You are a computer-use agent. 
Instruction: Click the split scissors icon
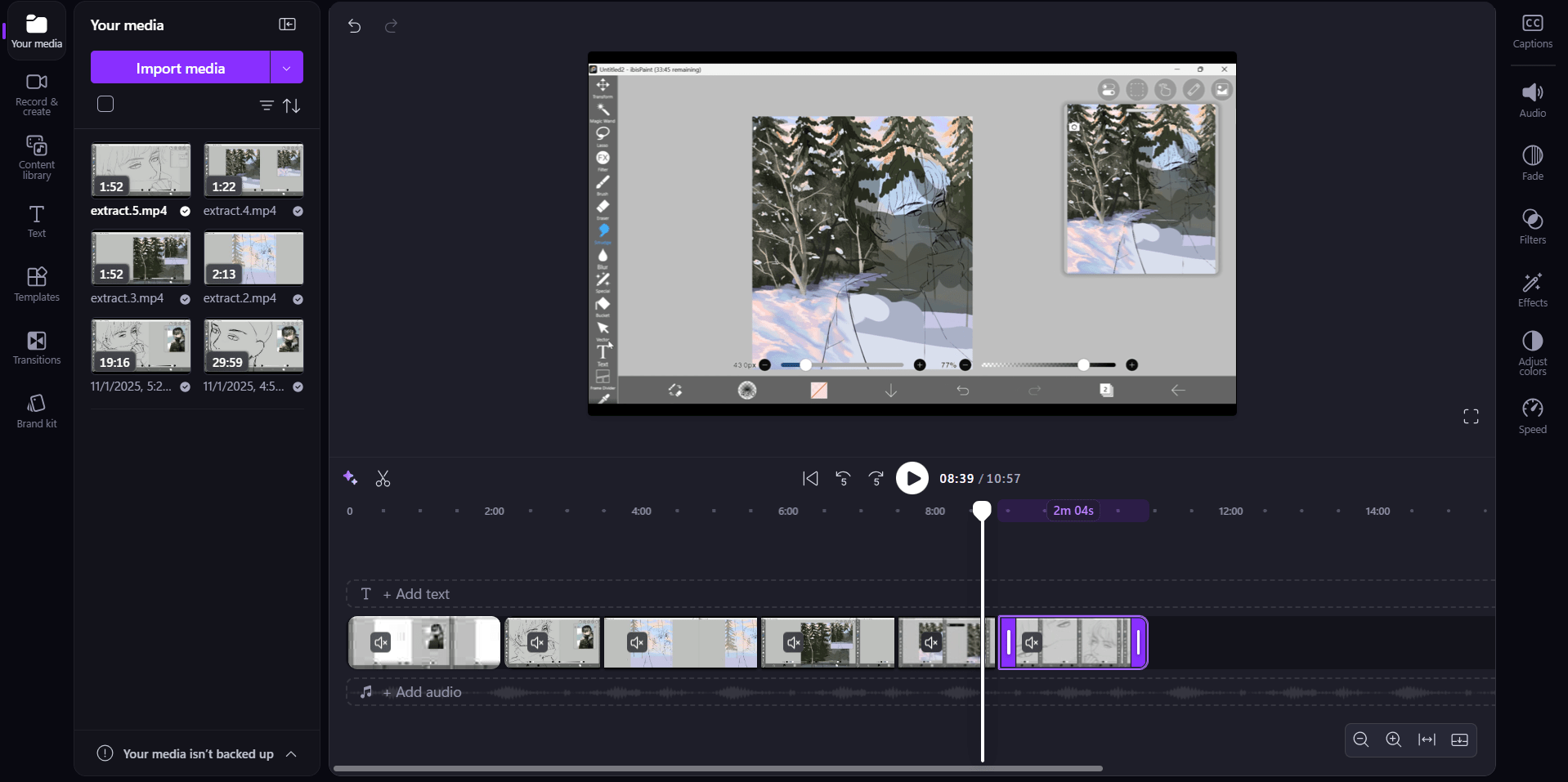pyautogui.click(x=383, y=479)
